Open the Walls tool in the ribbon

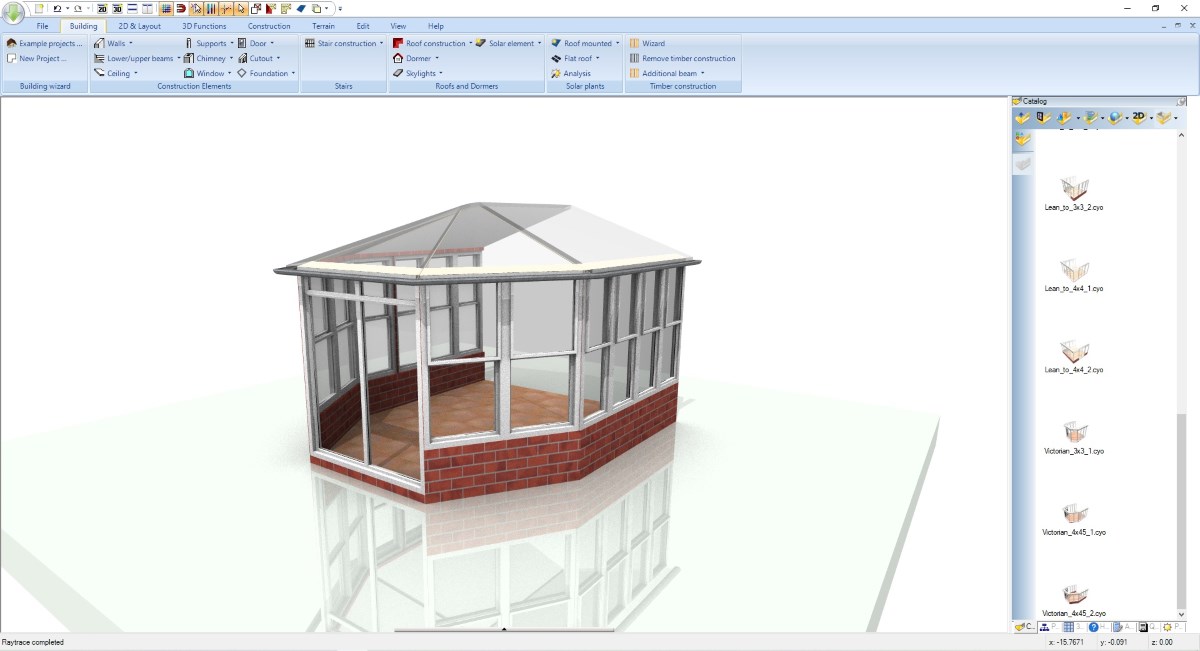111,43
